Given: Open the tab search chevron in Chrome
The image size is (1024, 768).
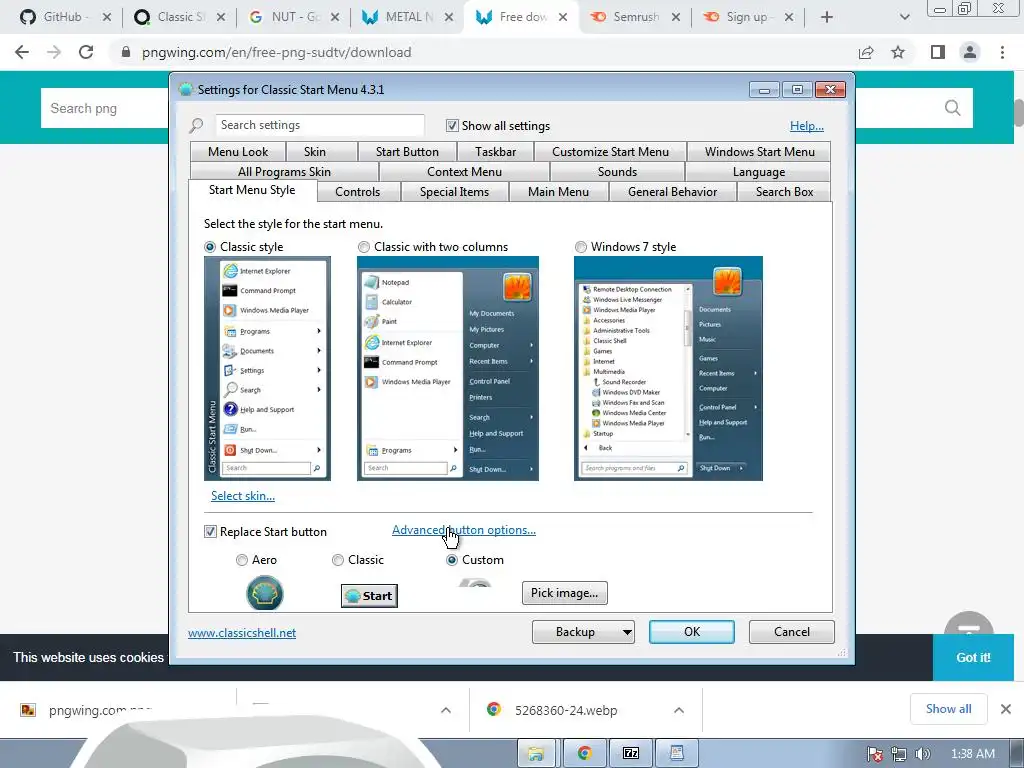Looking at the screenshot, I should tap(904, 17).
